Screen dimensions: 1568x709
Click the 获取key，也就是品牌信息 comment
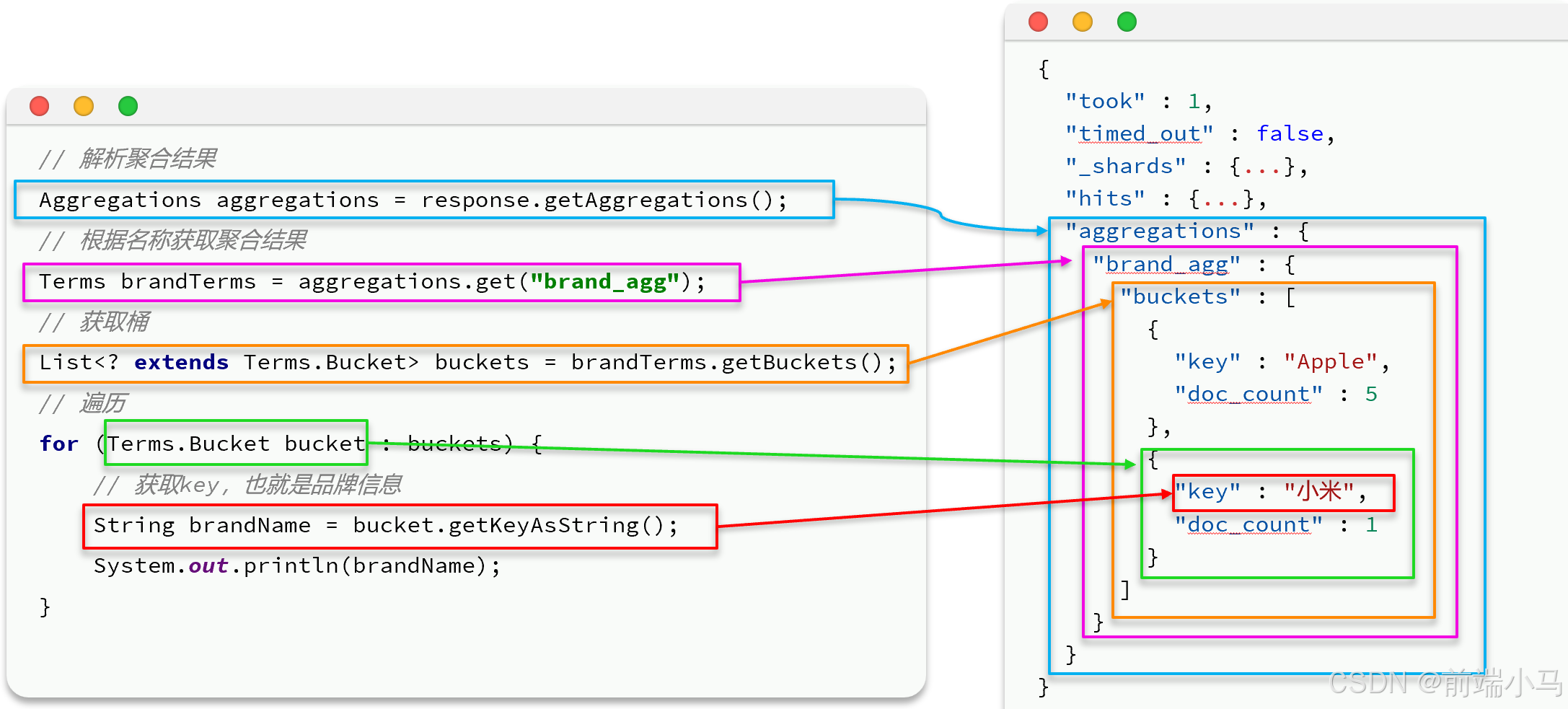pos(247,485)
